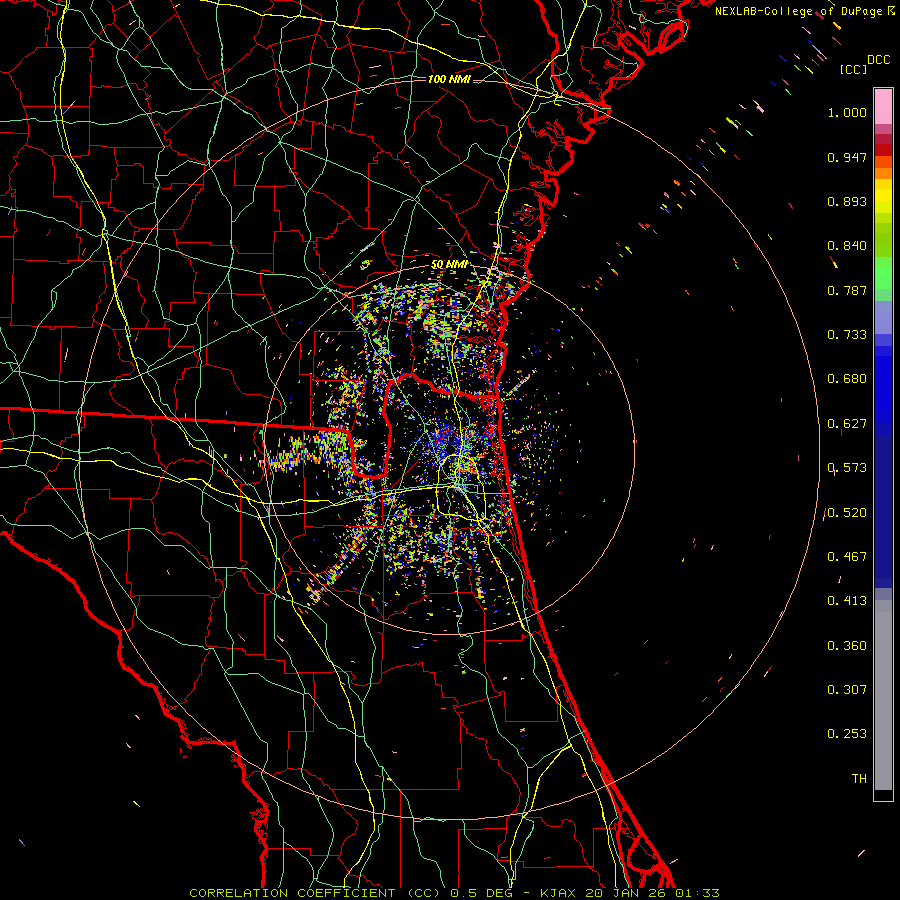Click the 50 NMI range ring label
This screenshot has width=900, height=900.
click(449, 264)
